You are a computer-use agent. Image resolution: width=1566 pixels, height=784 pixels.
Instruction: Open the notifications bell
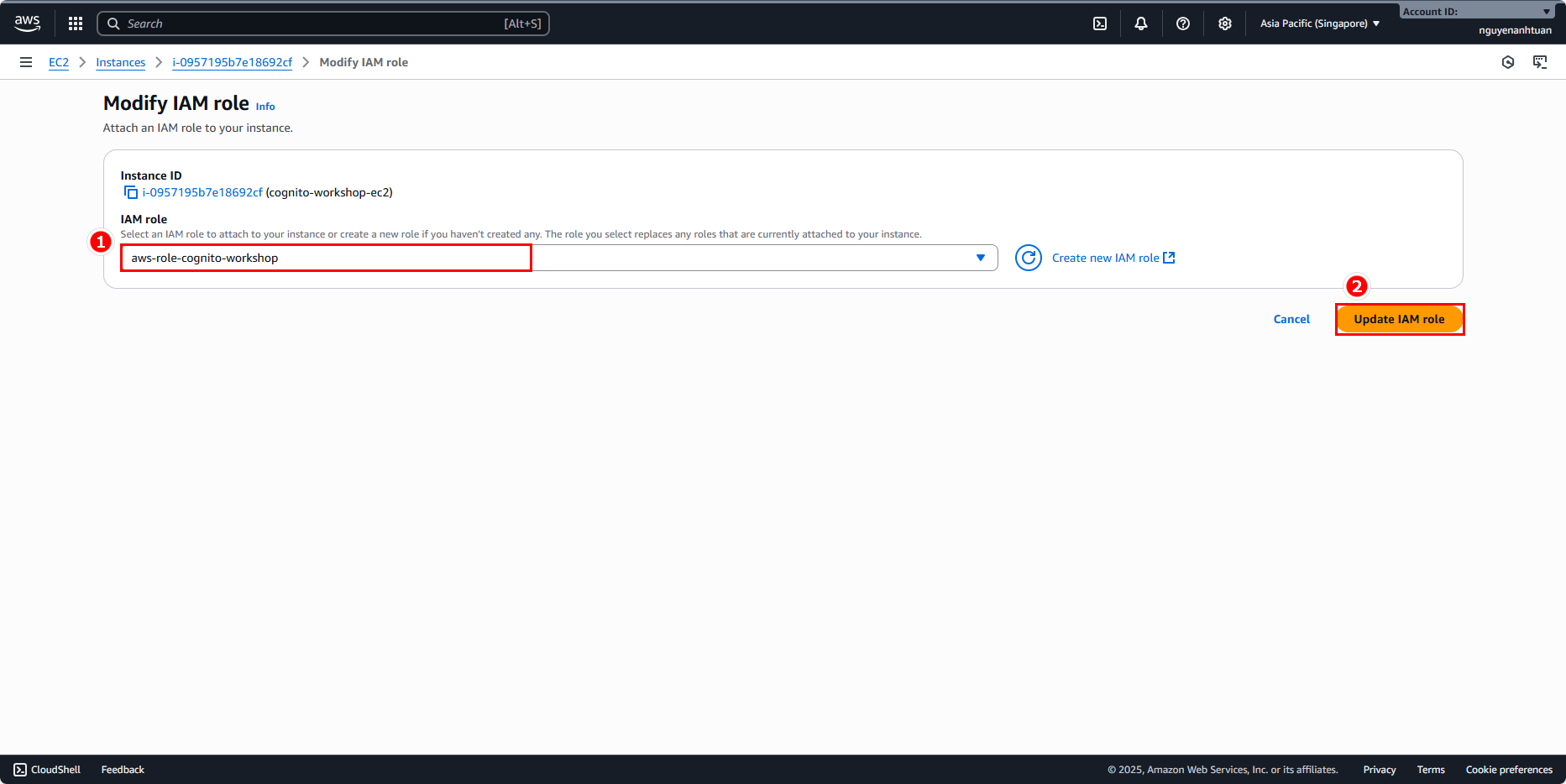click(1141, 24)
